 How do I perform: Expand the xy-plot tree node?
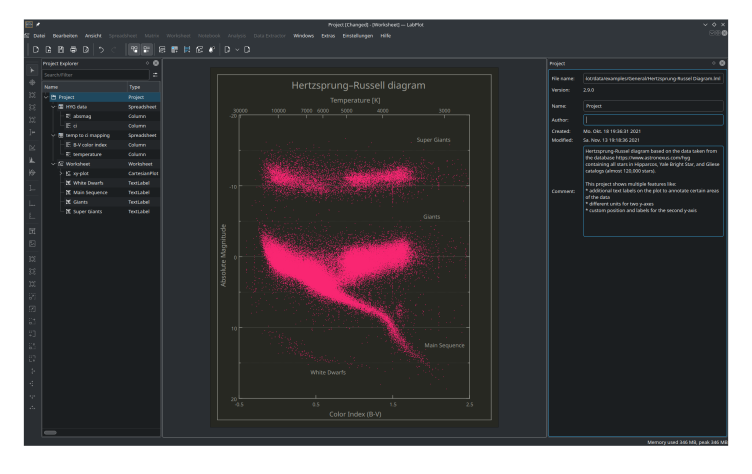tap(63, 173)
